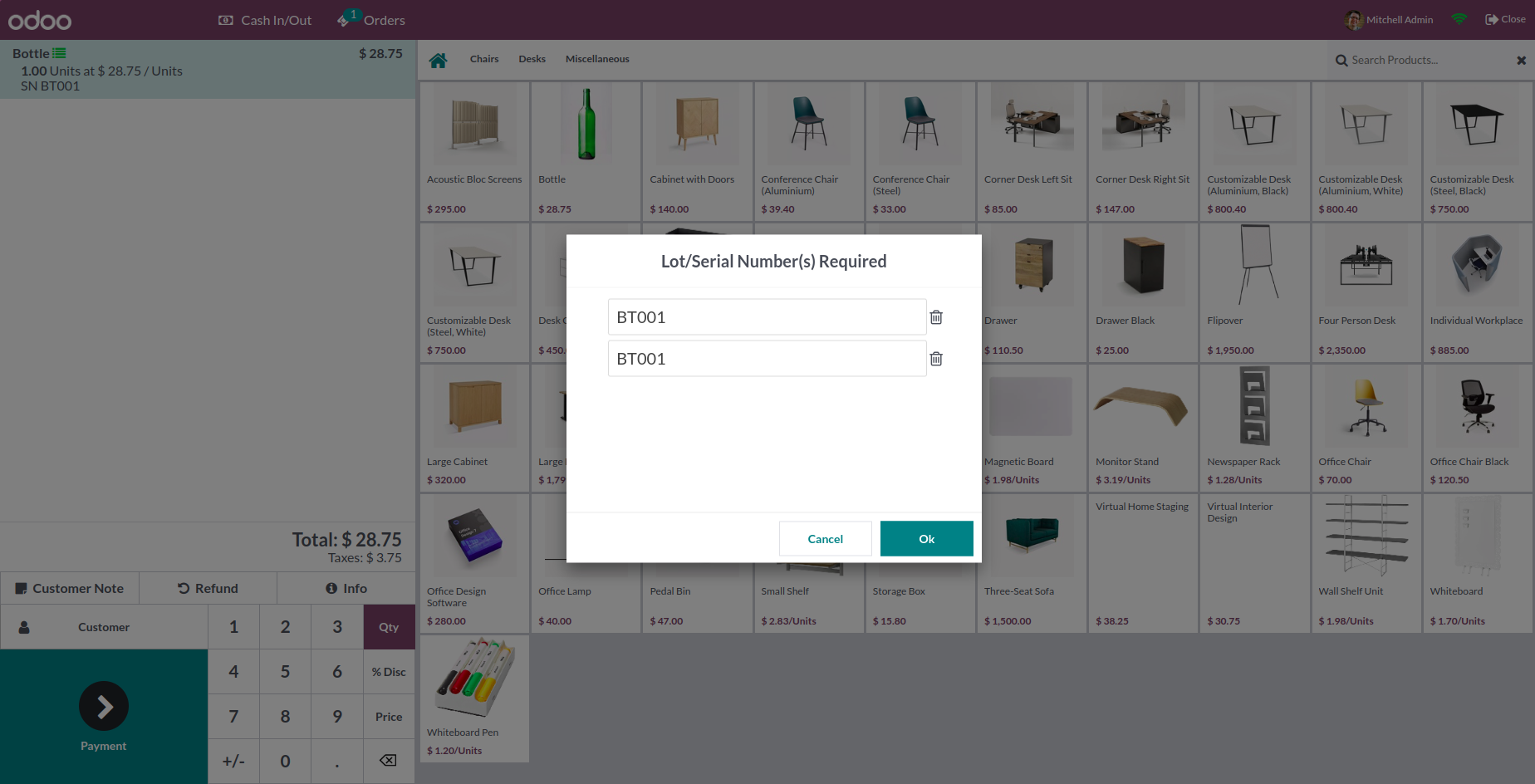Switch numpad to Price mode

[389, 717]
